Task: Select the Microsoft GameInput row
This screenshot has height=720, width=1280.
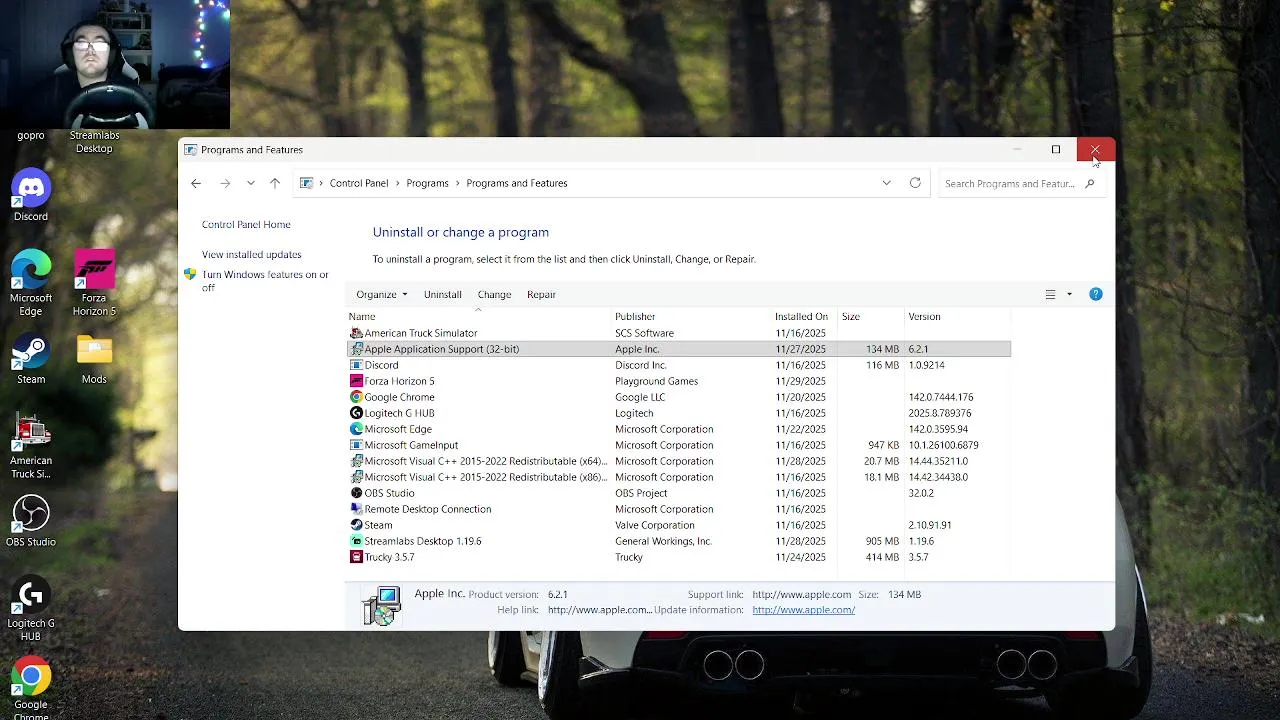Action: click(x=678, y=445)
